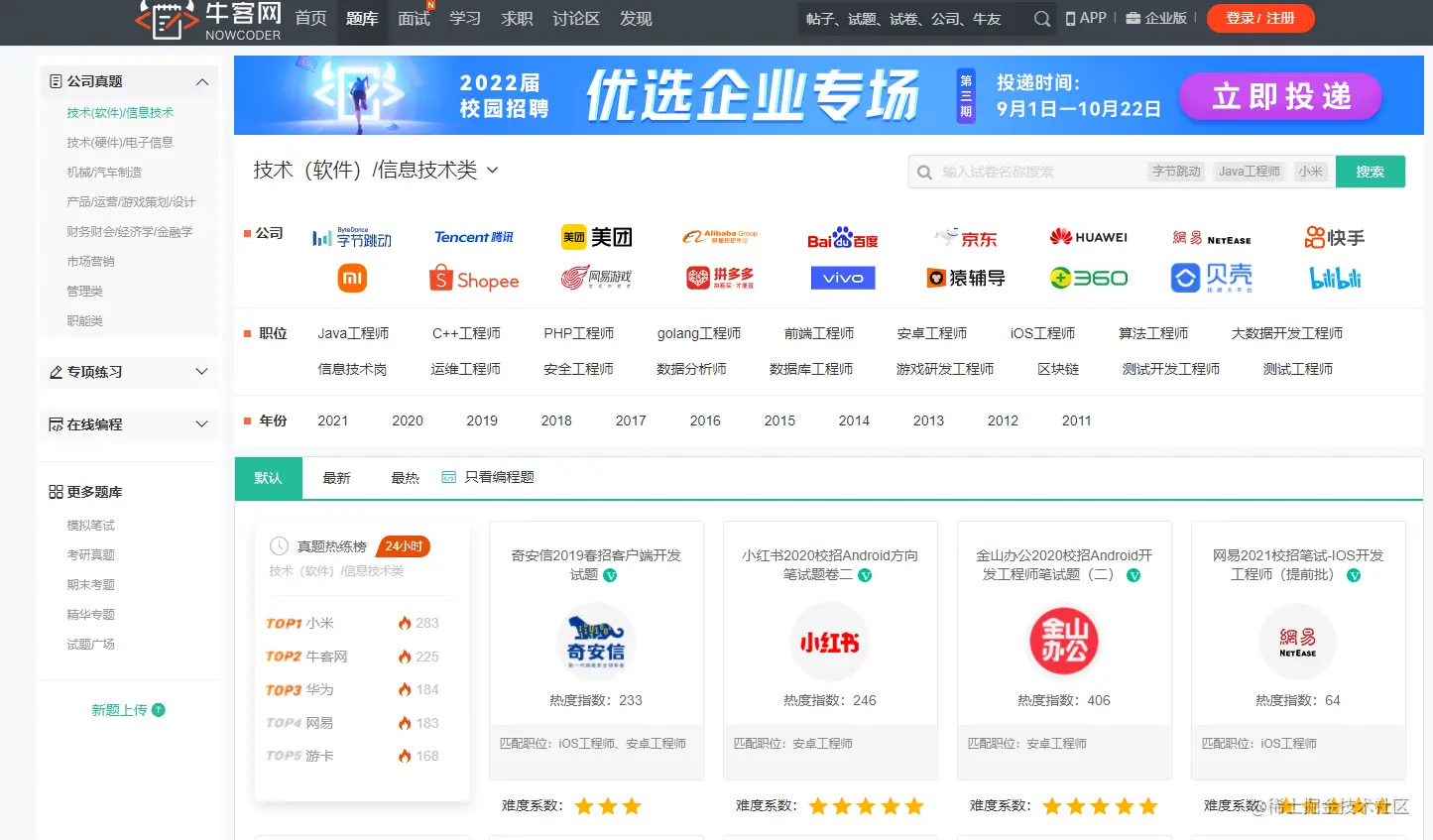The image size is (1433, 840).
Task: Select the 区块链 position filter
Action: click(1058, 369)
